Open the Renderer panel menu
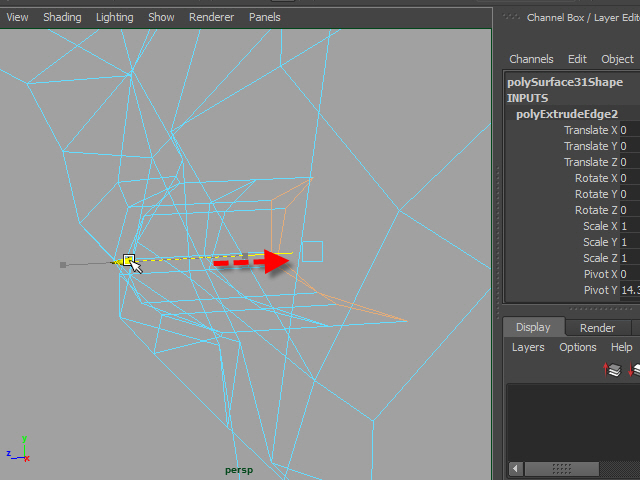The image size is (640, 480). click(211, 17)
